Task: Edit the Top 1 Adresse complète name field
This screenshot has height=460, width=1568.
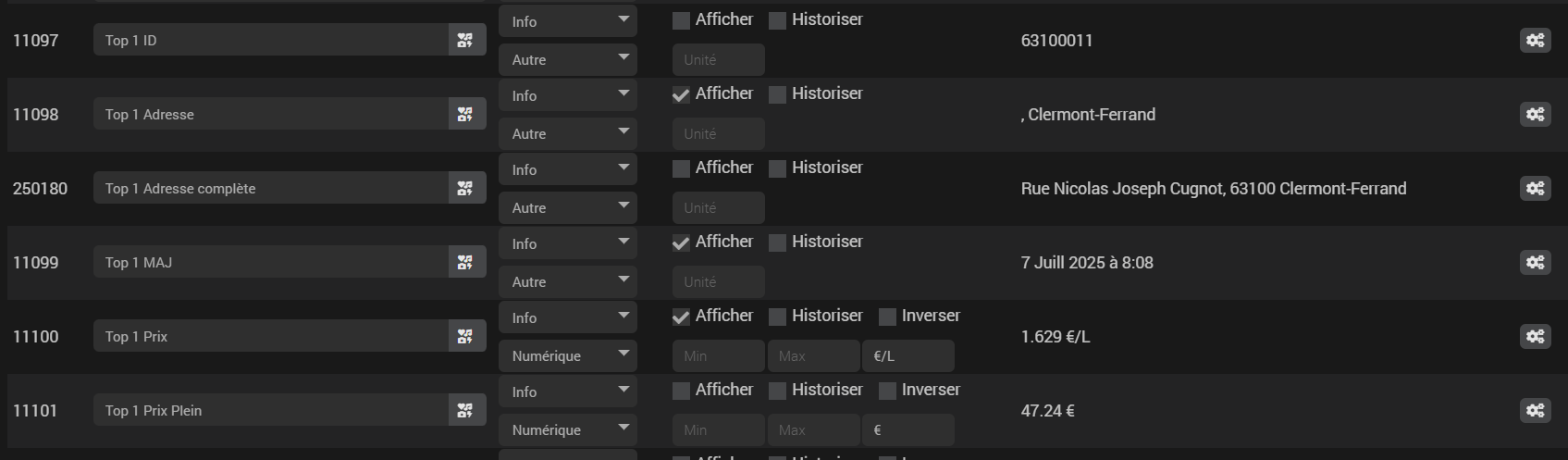Action: [x=271, y=188]
